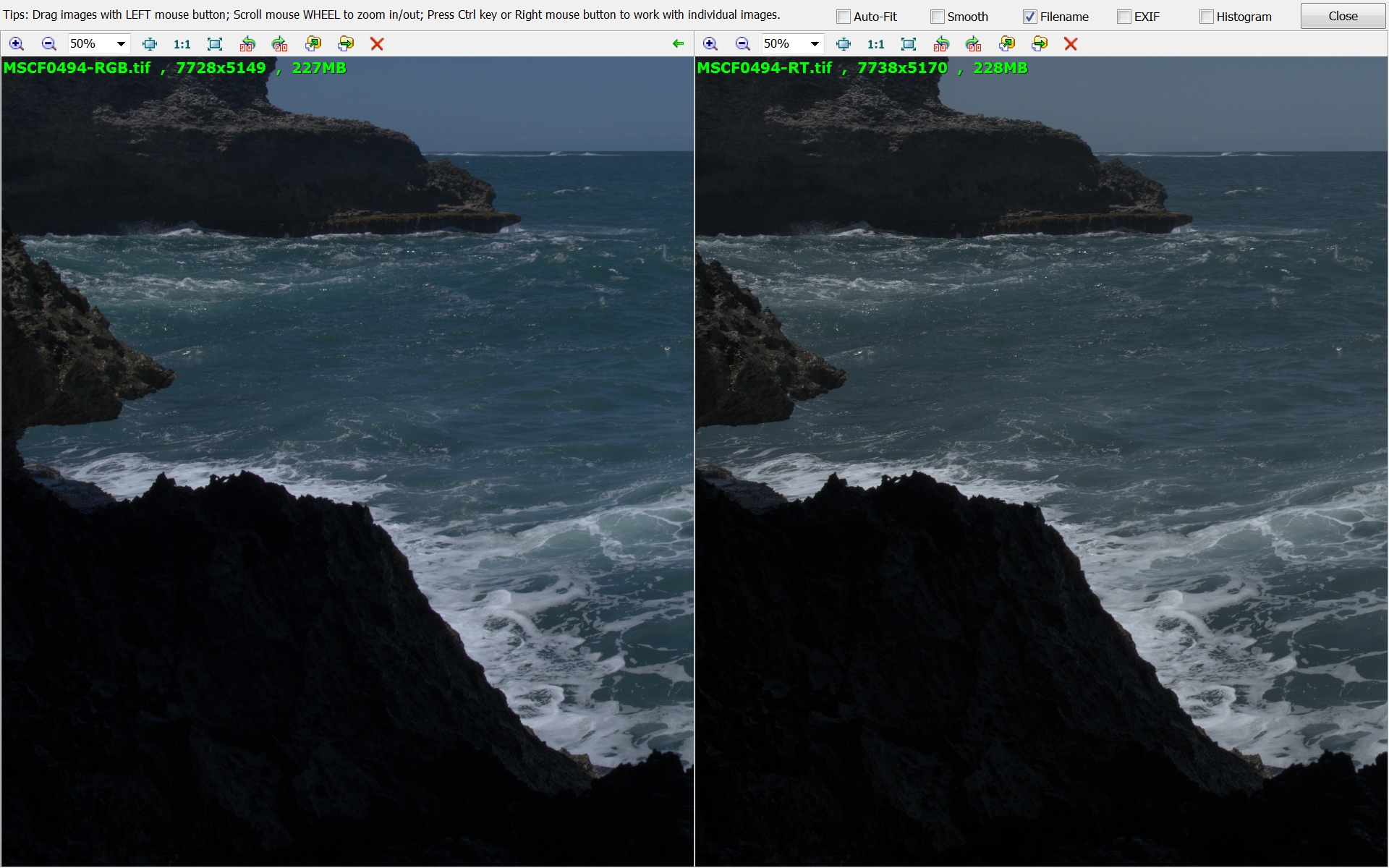Open left pane zoom percentage dropdown
This screenshot has height=868, width=1389.
pyautogui.click(x=121, y=44)
